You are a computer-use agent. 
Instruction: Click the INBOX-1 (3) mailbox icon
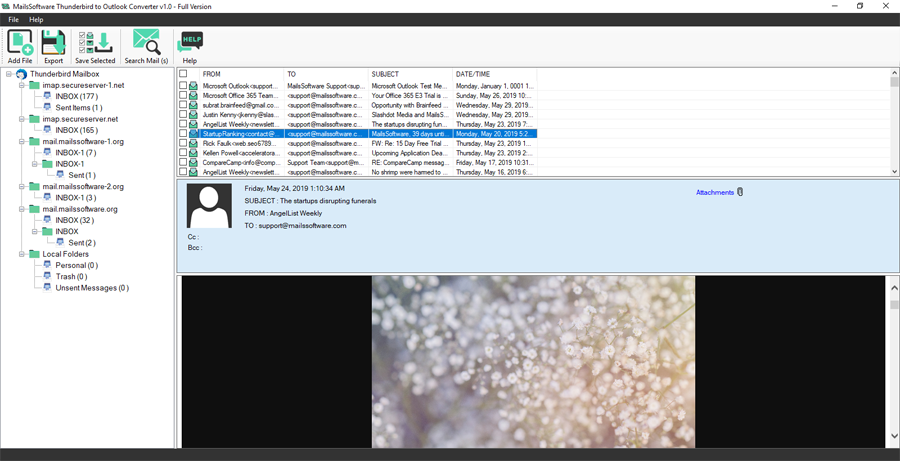[x=48, y=197]
